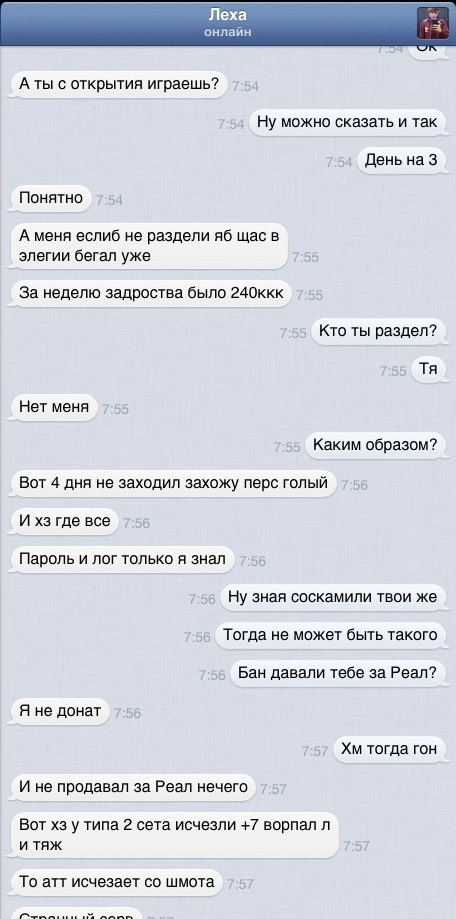Select the 'Я не донат' bubble
The image size is (456, 919).
coord(60,711)
